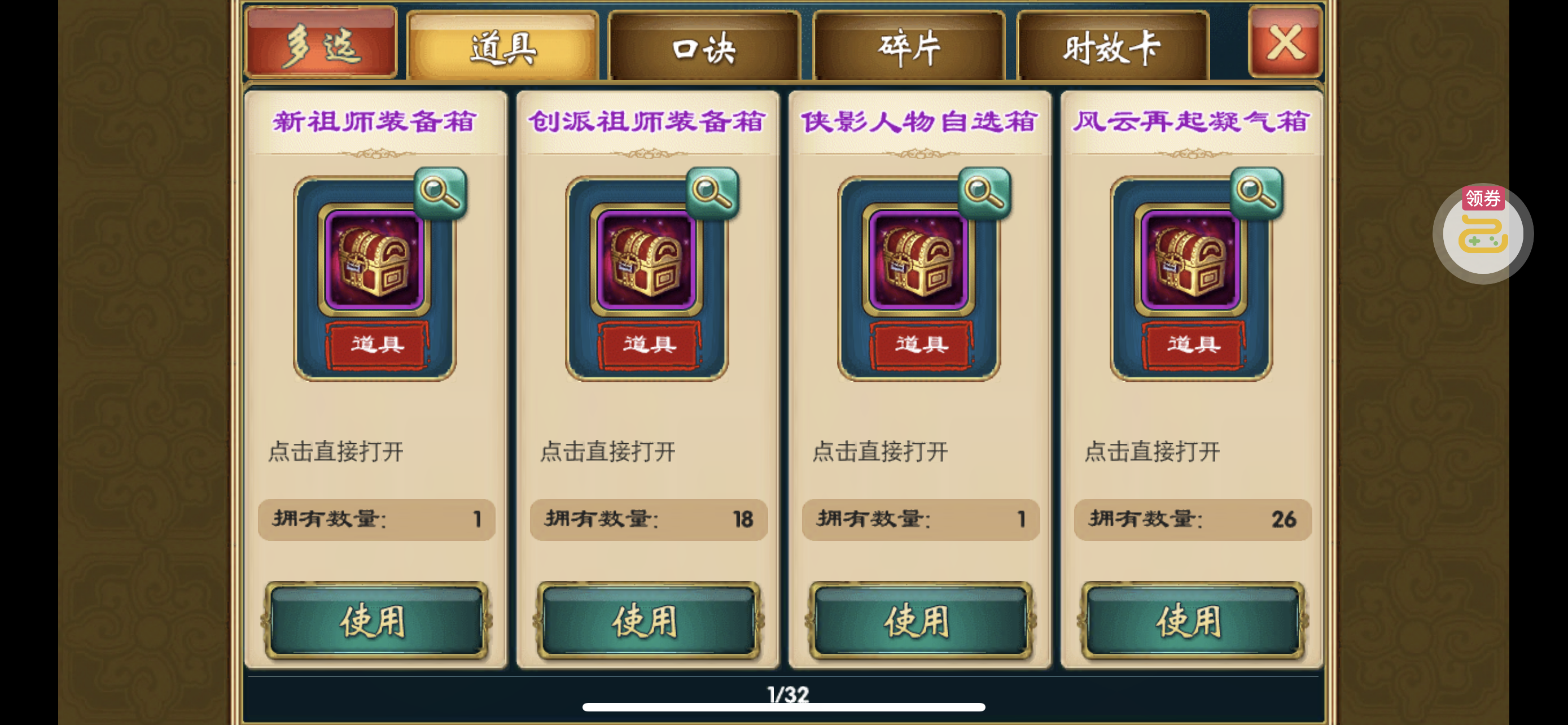Click 使用 for 侠影人物自选箱
Screen dimensions: 1568x725
point(919,621)
